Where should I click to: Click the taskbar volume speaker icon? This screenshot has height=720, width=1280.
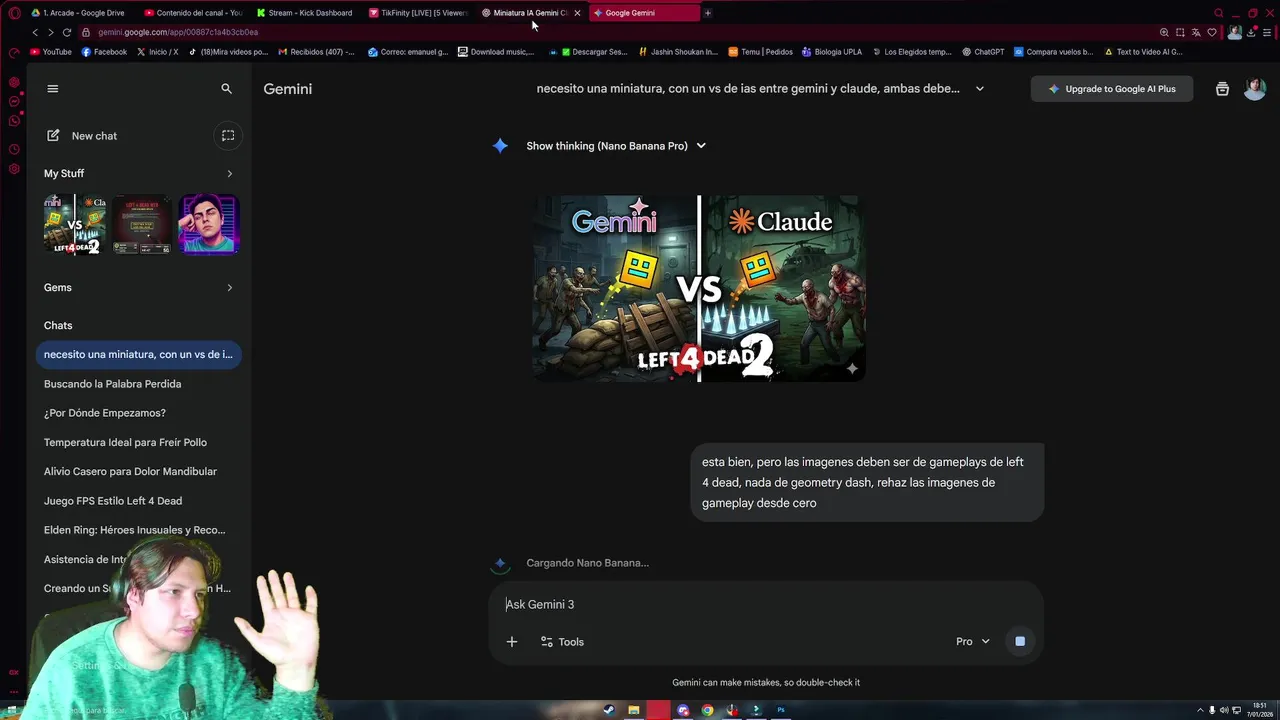pos(1224,710)
